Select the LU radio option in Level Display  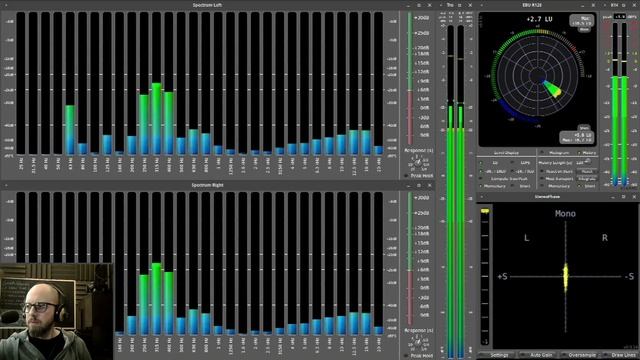[490, 162]
